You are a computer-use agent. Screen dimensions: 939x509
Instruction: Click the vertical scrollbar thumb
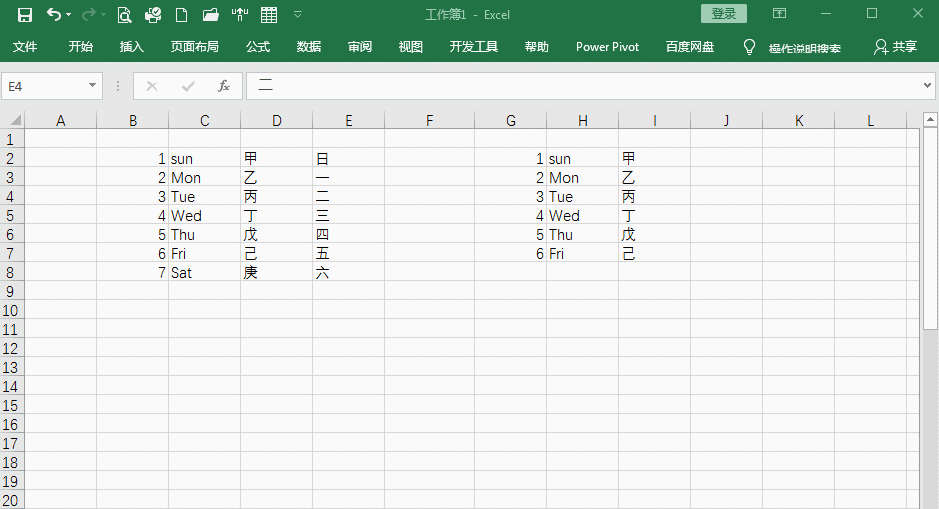pos(930,228)
